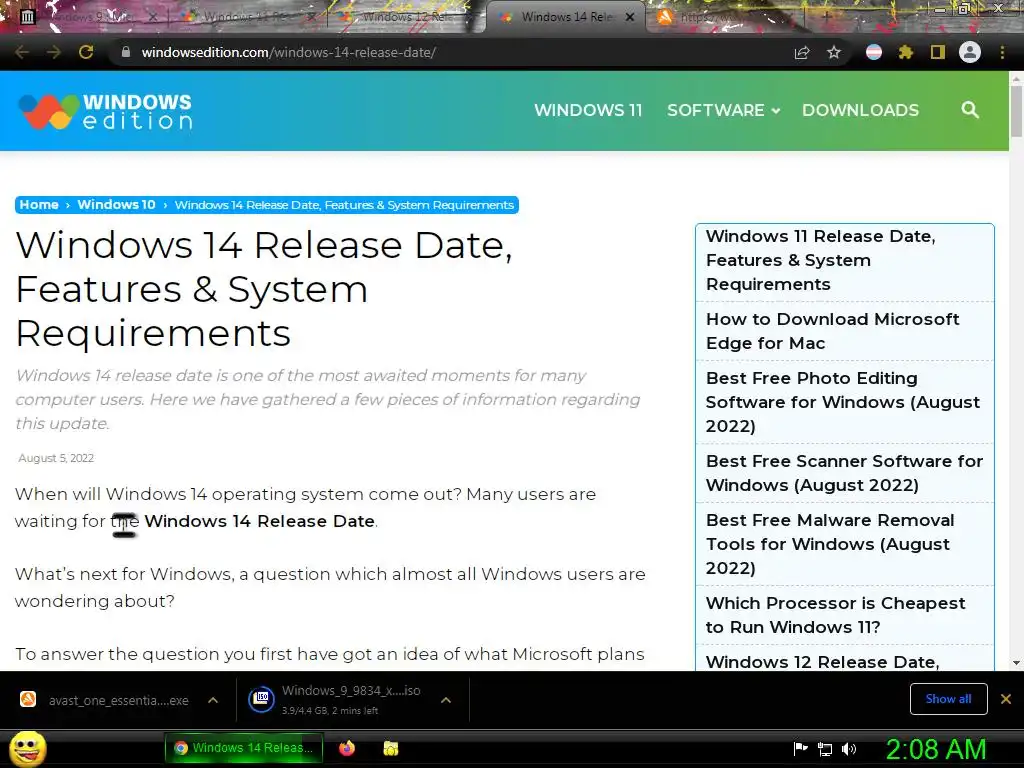Open the user profile avatar
The image size is (1024, 768).
coord(970,52)
